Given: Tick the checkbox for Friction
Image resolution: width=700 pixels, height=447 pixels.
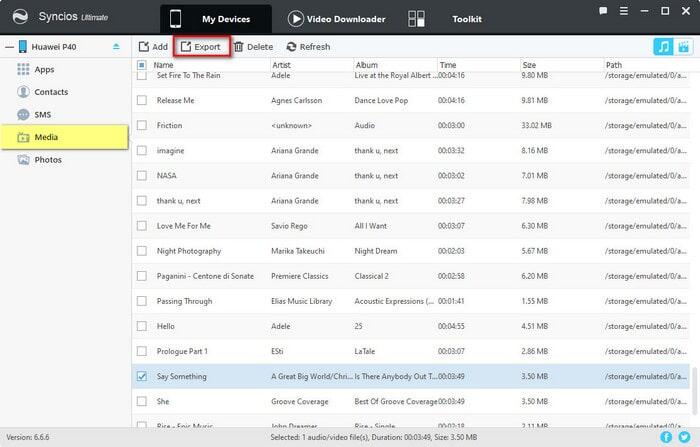Looking at the screenshot, I should point(141,125).
